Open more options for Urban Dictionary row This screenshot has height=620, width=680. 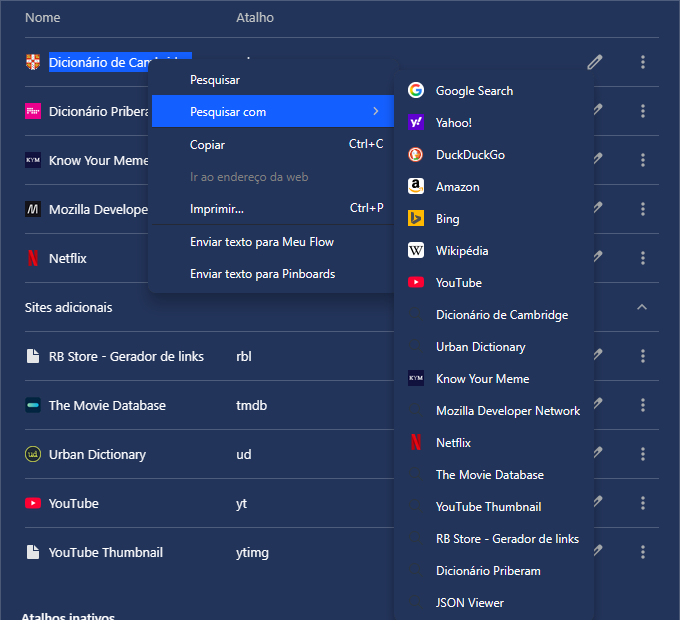643,454
